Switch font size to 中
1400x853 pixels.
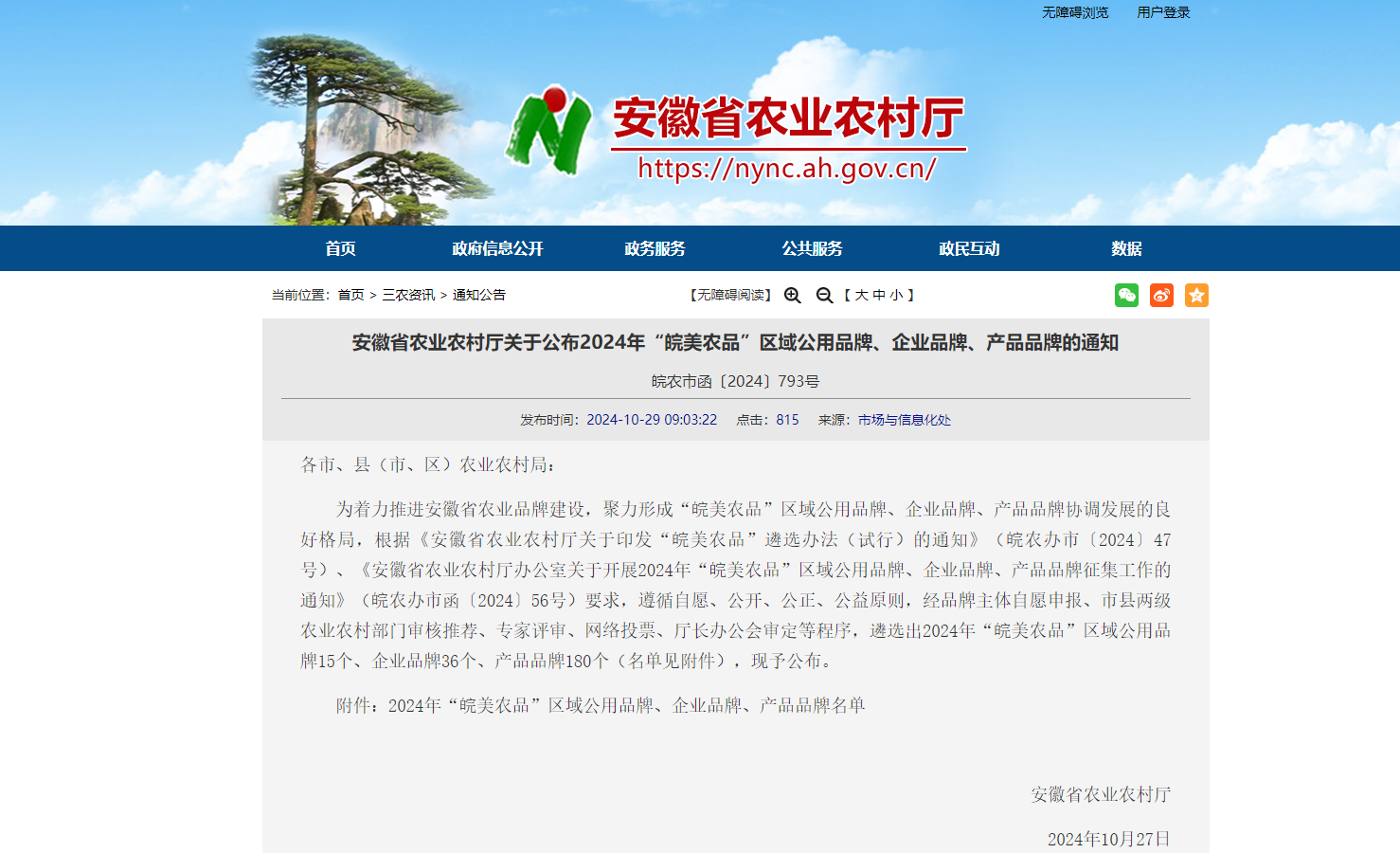(x=881, y=295)
